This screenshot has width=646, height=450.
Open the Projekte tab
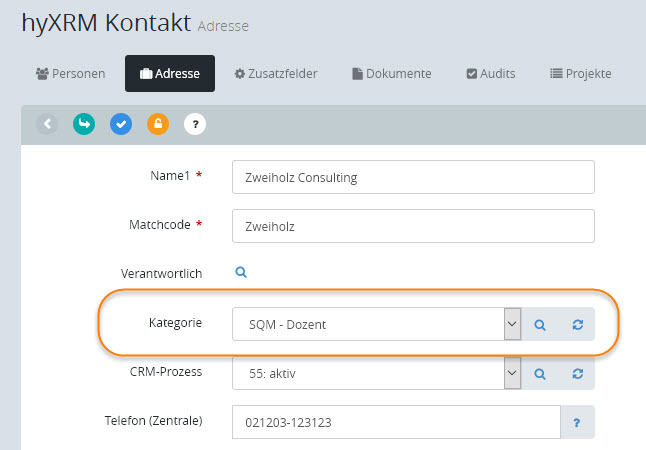point(580,73)
